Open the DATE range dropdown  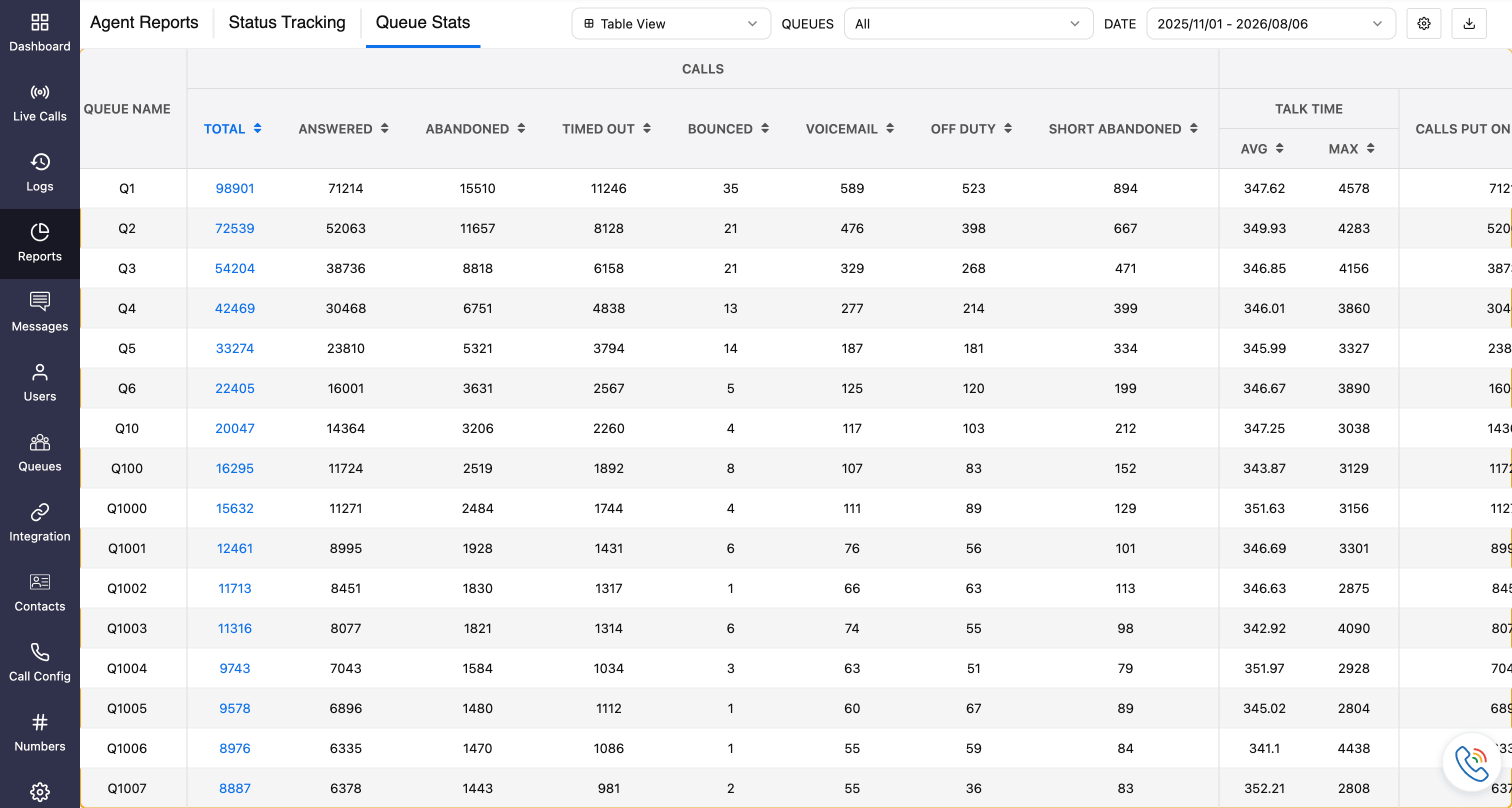click(1270, 23)
